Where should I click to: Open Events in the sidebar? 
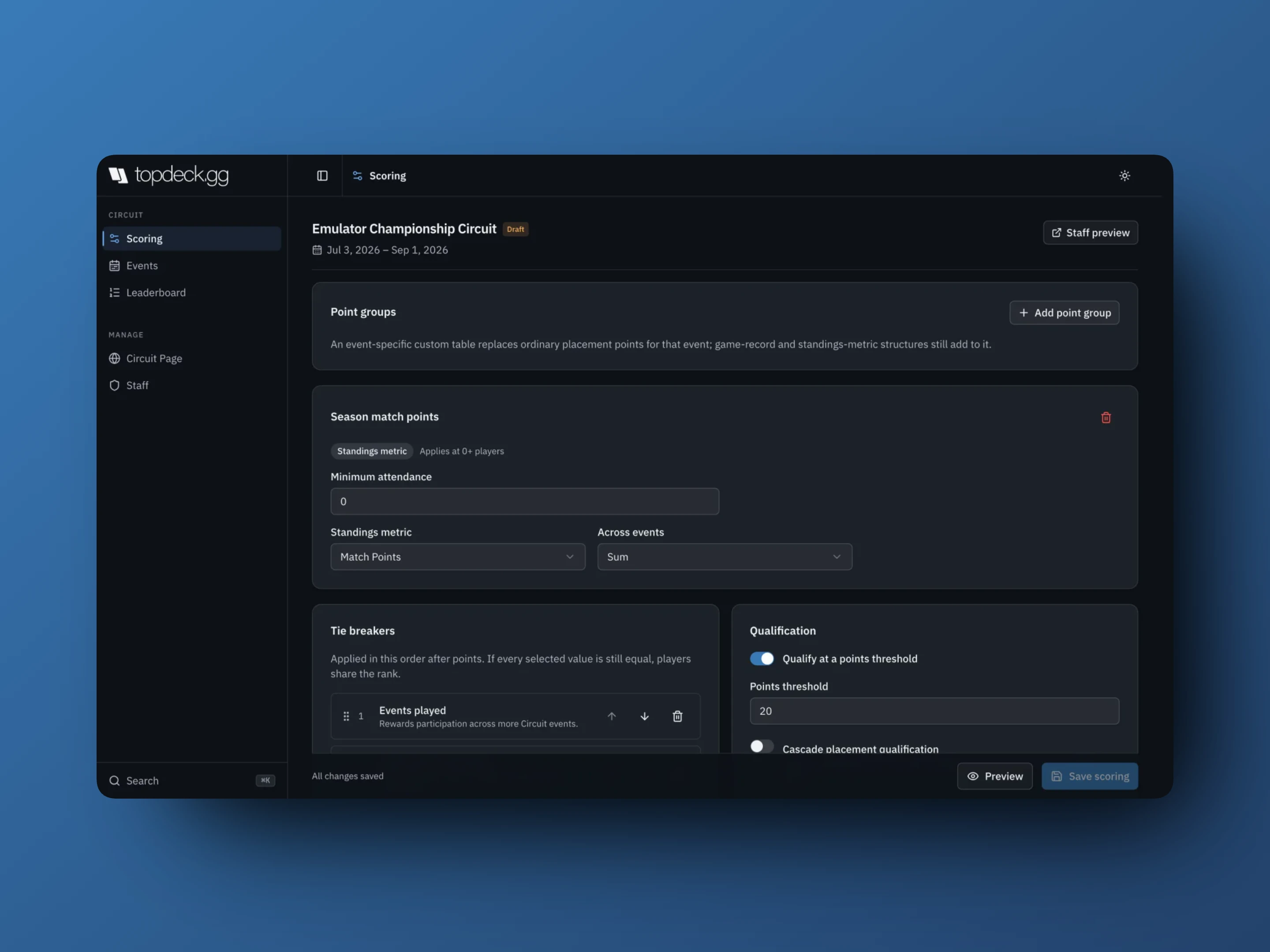click(192, 266)
